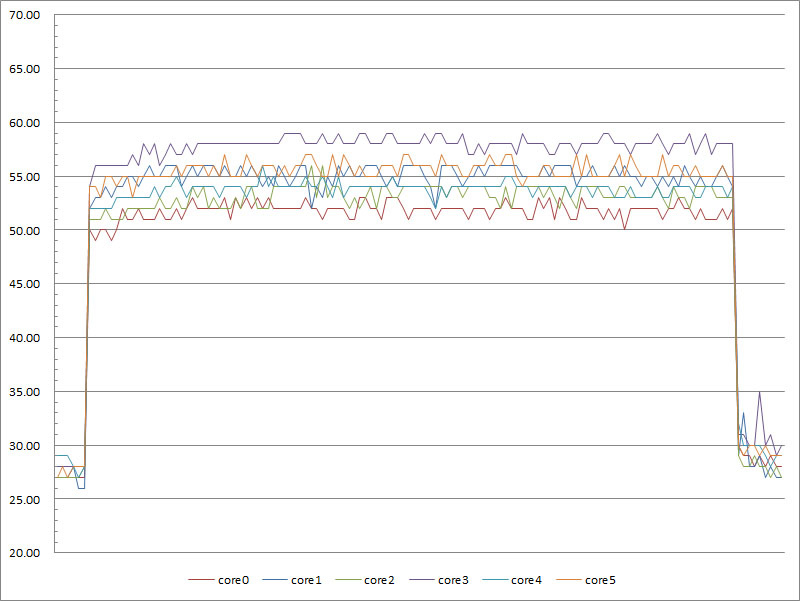Select the core0 legend entry
800x601 pixels.
click(x=218, y=580)
